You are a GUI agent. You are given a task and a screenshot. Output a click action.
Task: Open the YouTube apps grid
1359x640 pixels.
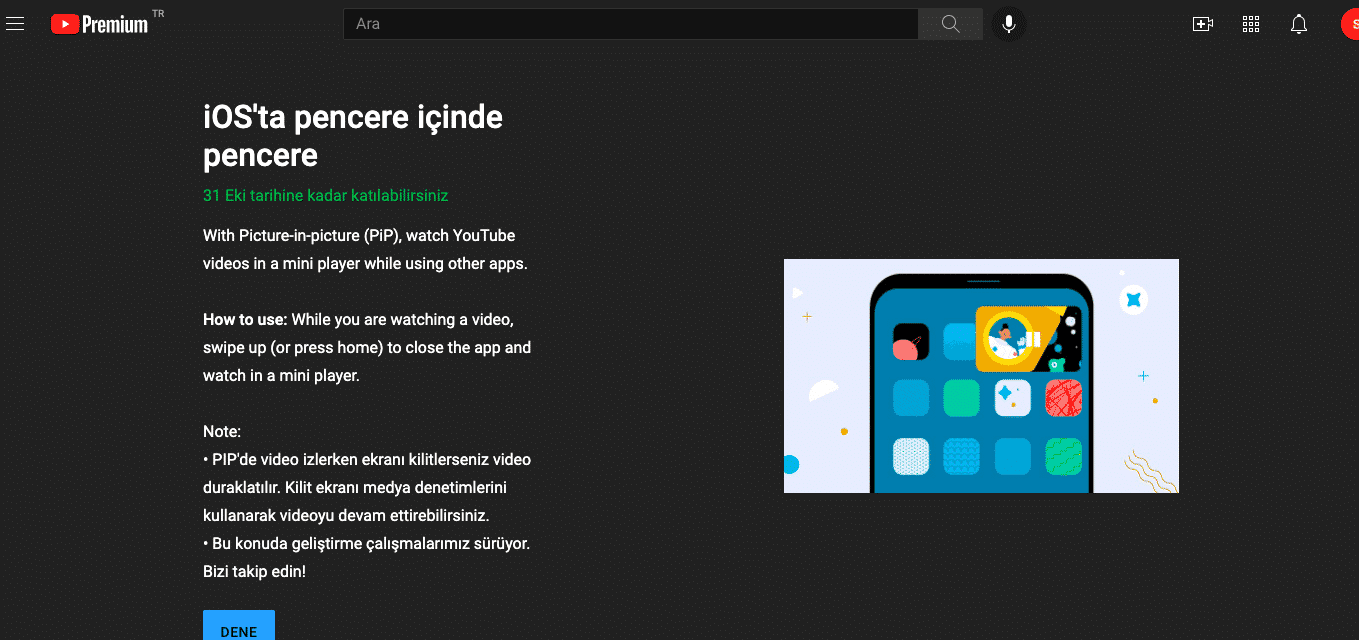tap(1251, 24)
